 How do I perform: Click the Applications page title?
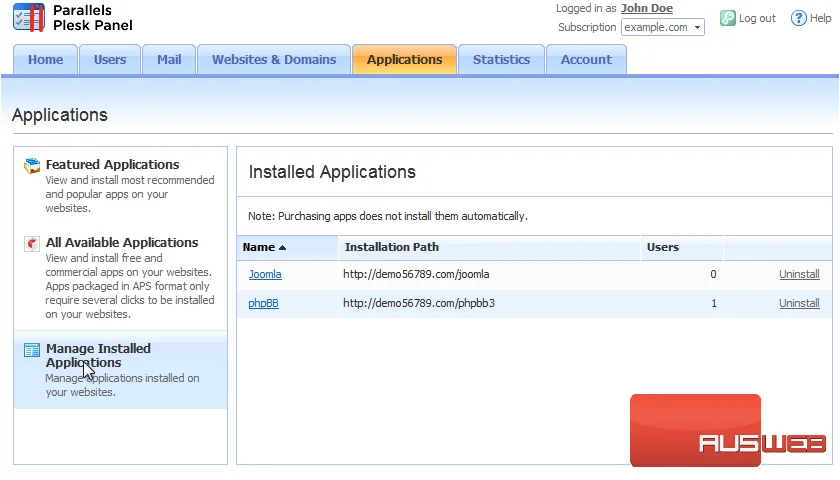point(60,115)
